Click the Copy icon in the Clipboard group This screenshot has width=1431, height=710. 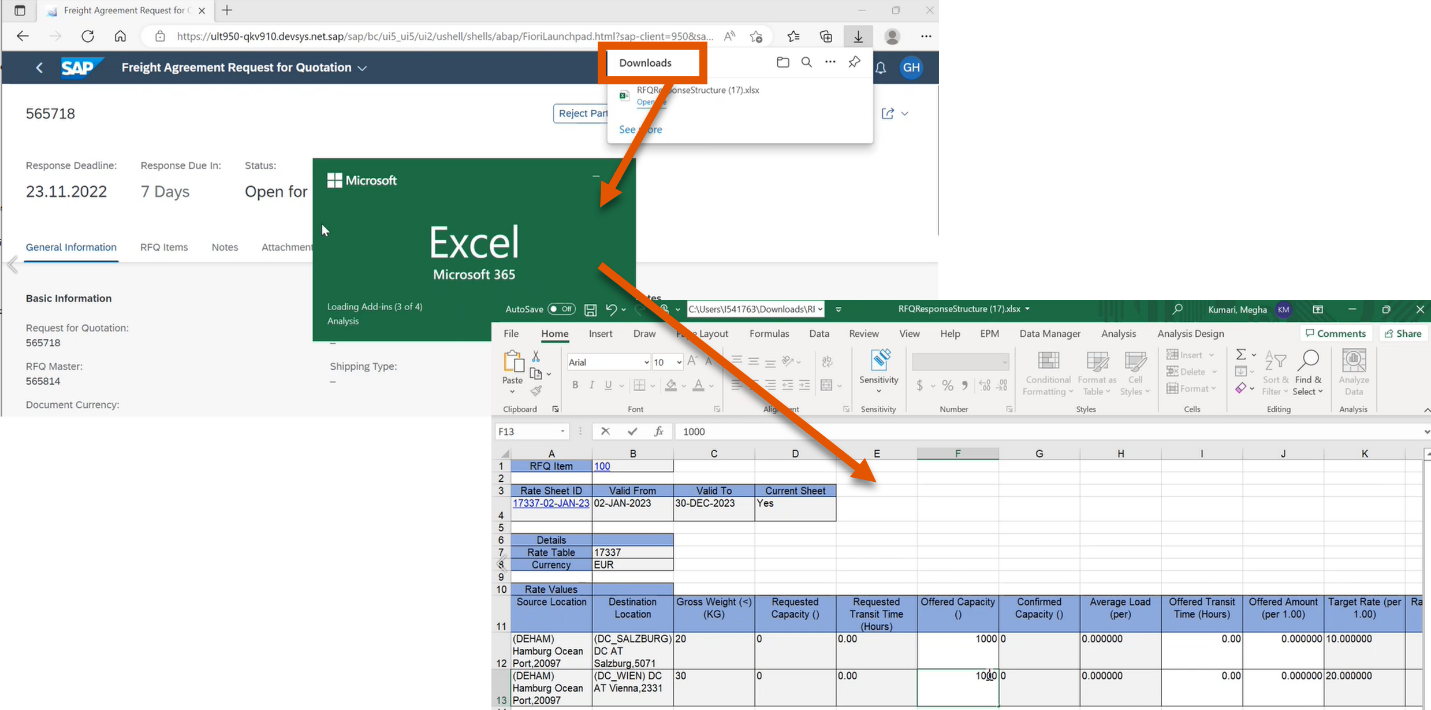536,373
